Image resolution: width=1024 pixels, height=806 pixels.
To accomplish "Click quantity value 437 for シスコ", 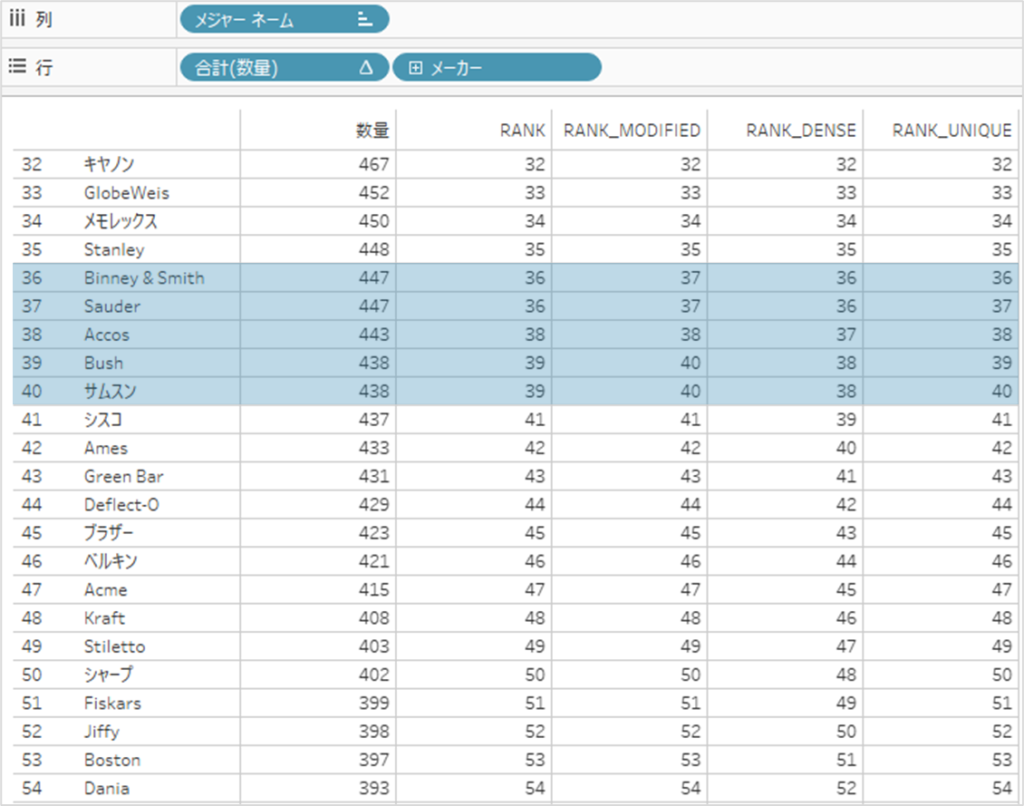I will pos(374,419).
